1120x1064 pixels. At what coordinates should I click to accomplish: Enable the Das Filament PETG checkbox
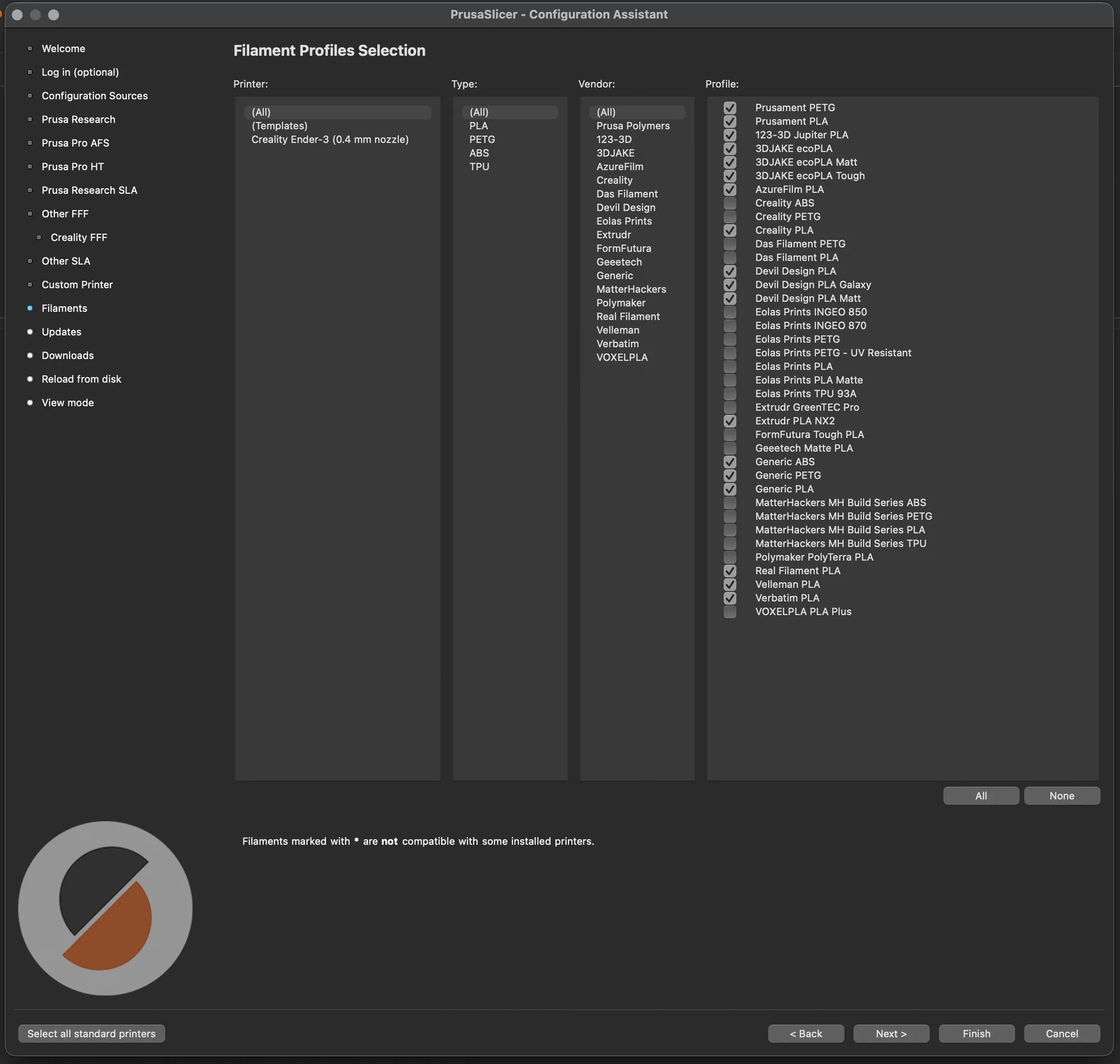click(x=730, y=244)
